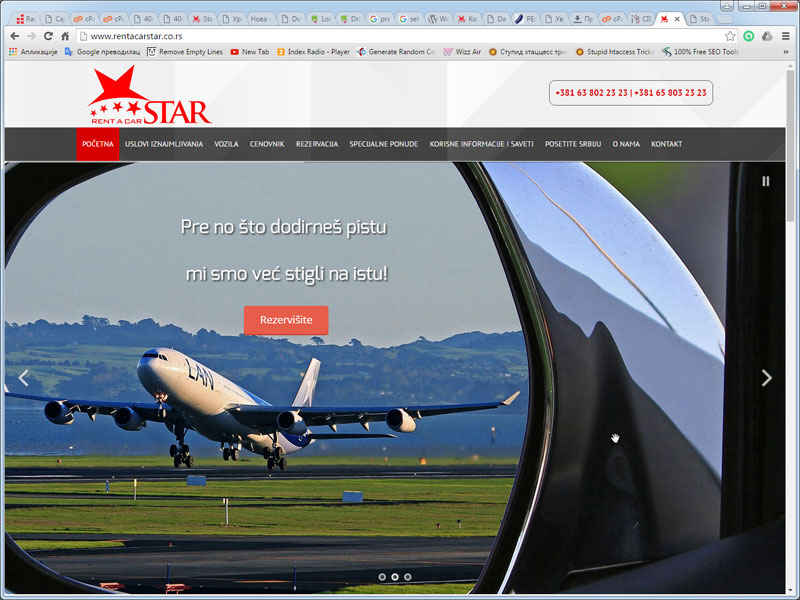
Task: Select the second slider pagination dot
Action: click(394, 577)
